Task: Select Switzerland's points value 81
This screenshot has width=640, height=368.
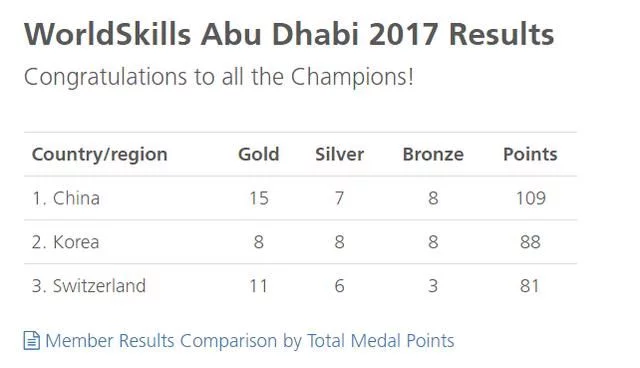Action: tap(530, 286)
